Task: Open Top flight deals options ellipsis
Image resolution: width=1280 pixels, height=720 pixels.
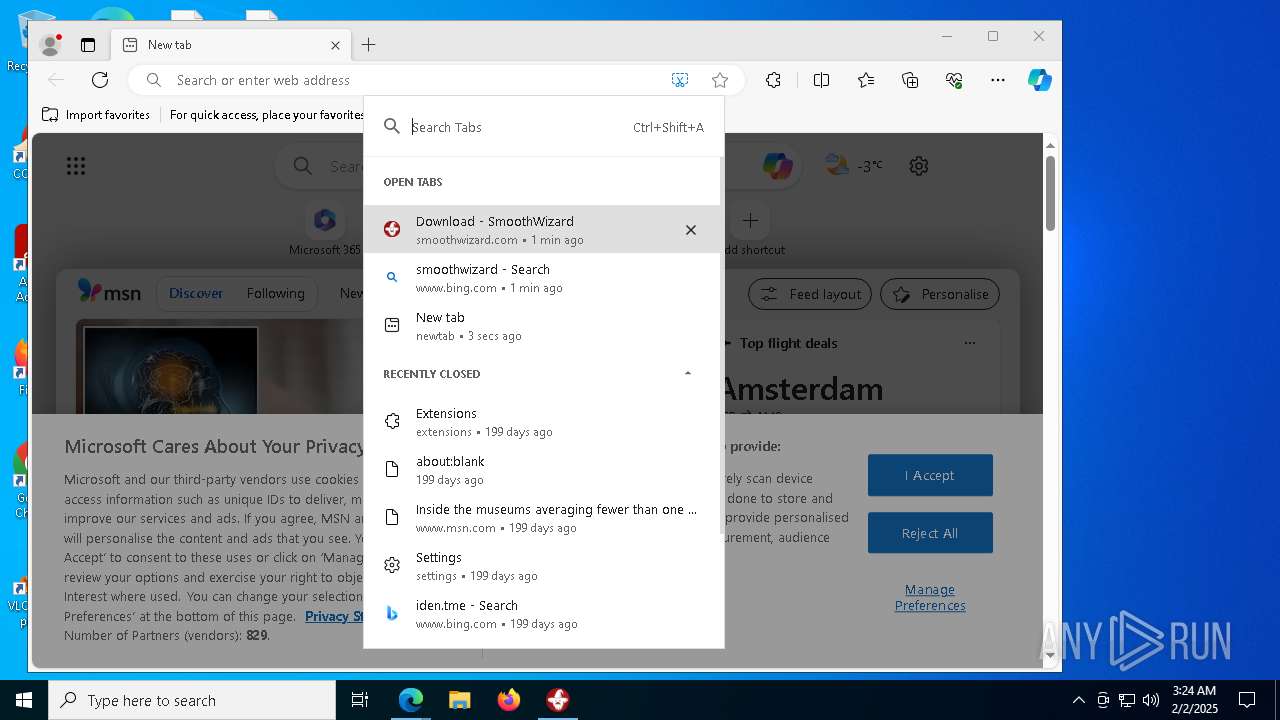Action: (969, 343)
